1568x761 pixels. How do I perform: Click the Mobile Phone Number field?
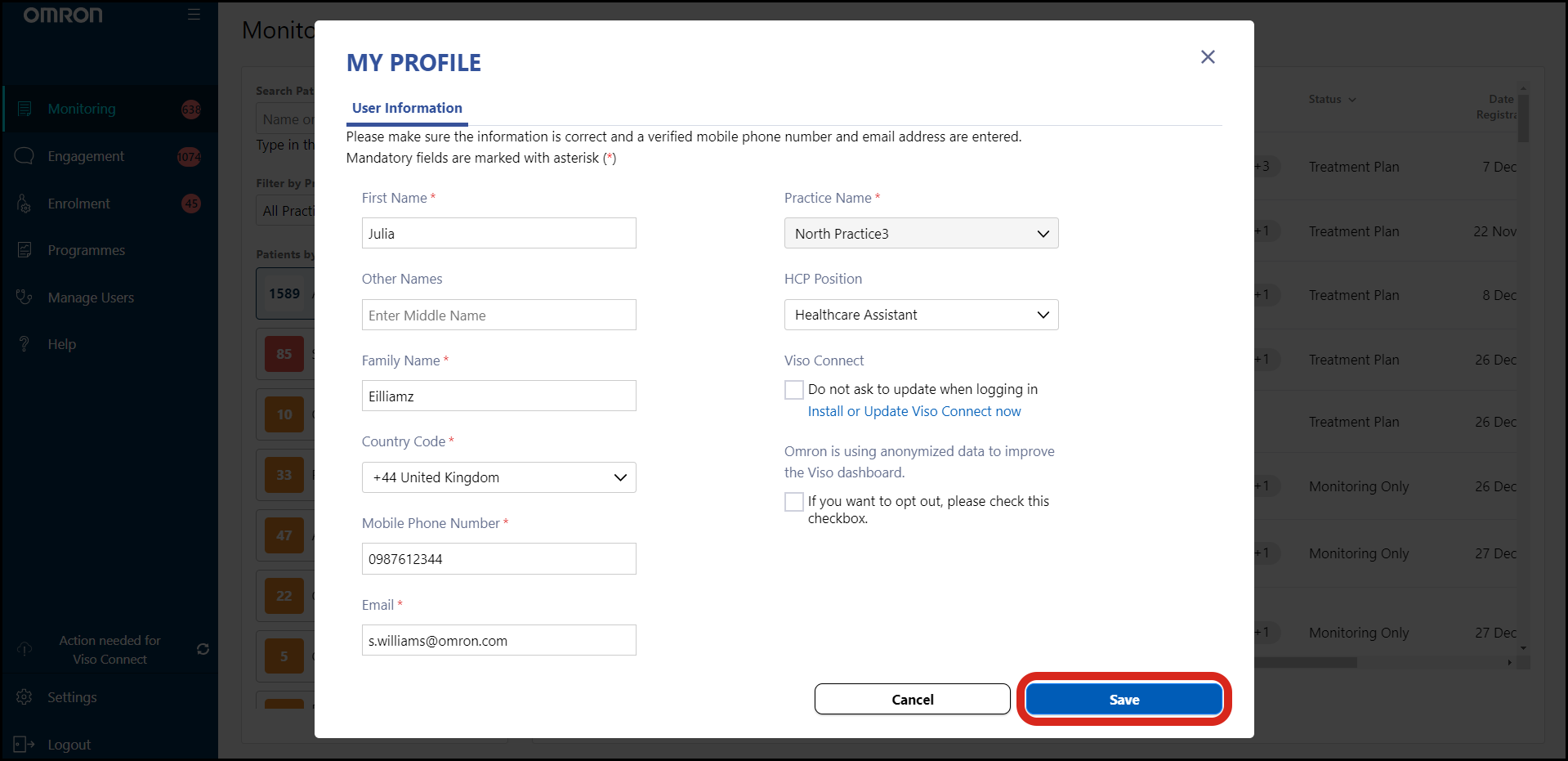[498, 559]
